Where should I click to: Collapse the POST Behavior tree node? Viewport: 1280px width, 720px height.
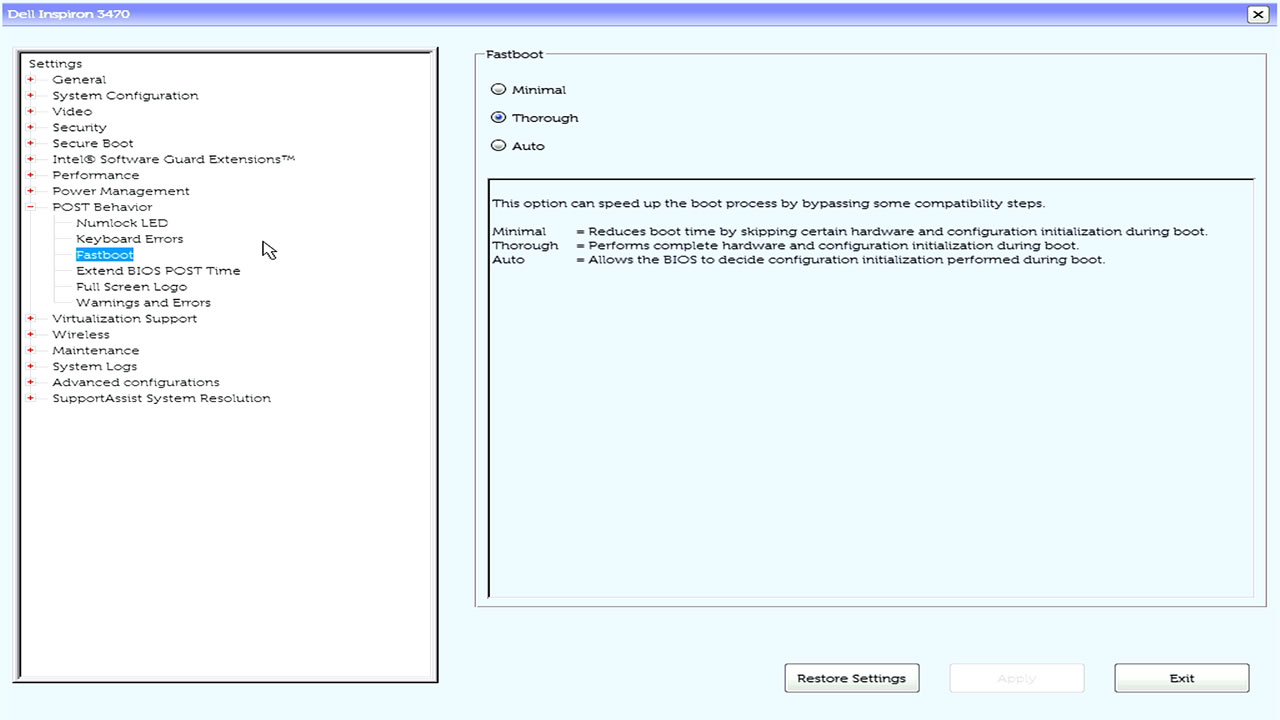31,207
